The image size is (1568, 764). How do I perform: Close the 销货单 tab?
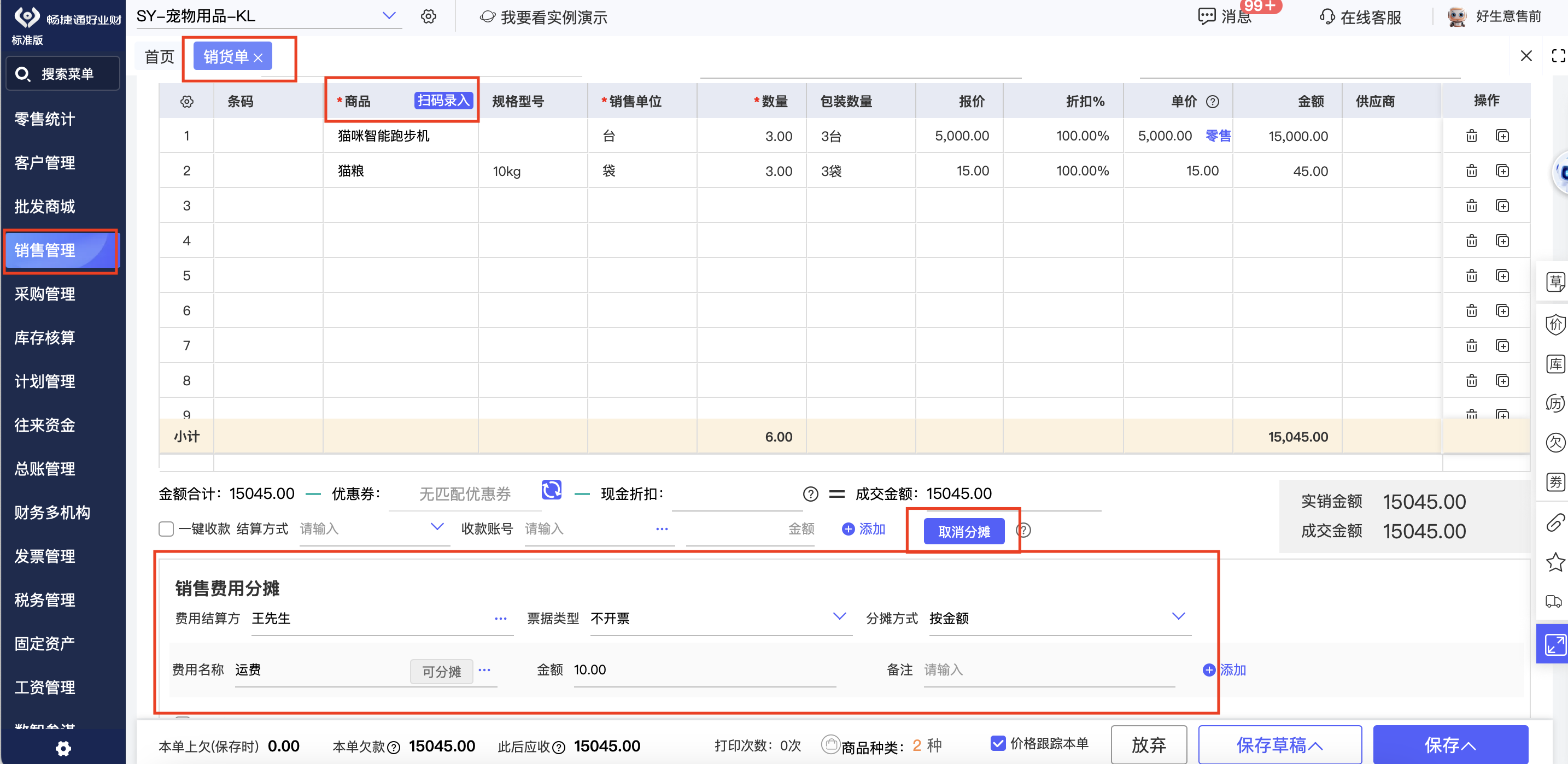click(258, 57)
